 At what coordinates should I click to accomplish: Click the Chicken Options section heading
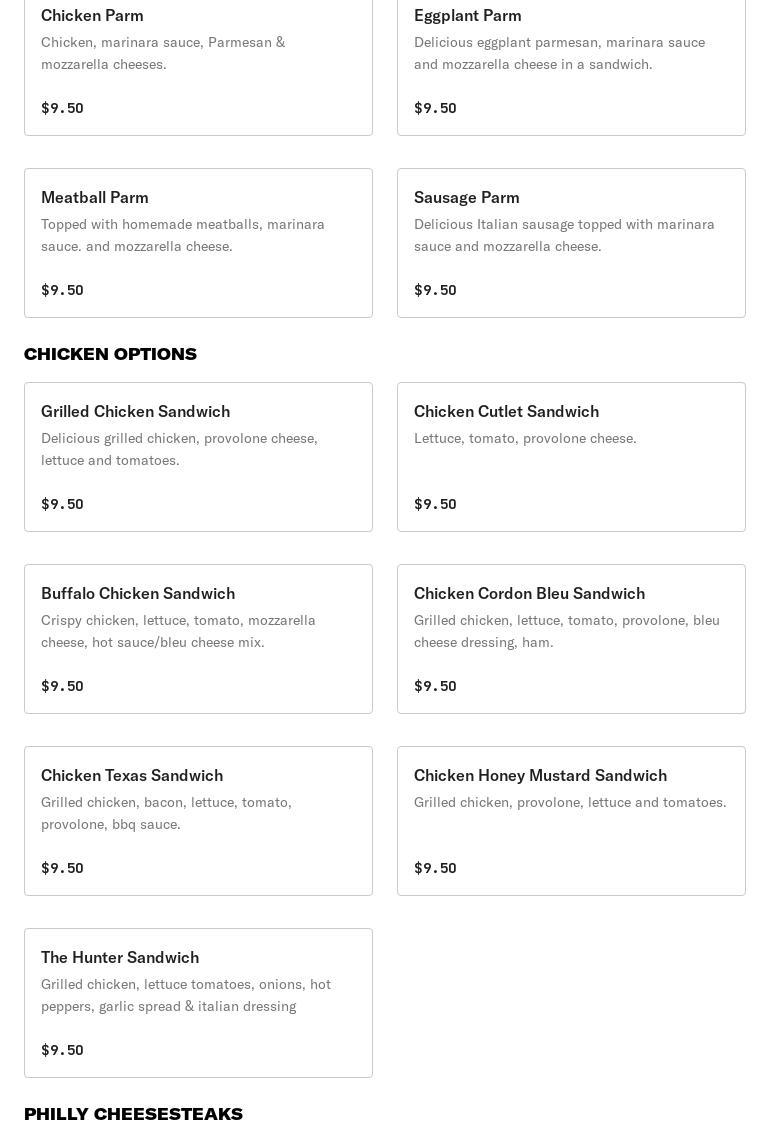pos(110,354)
